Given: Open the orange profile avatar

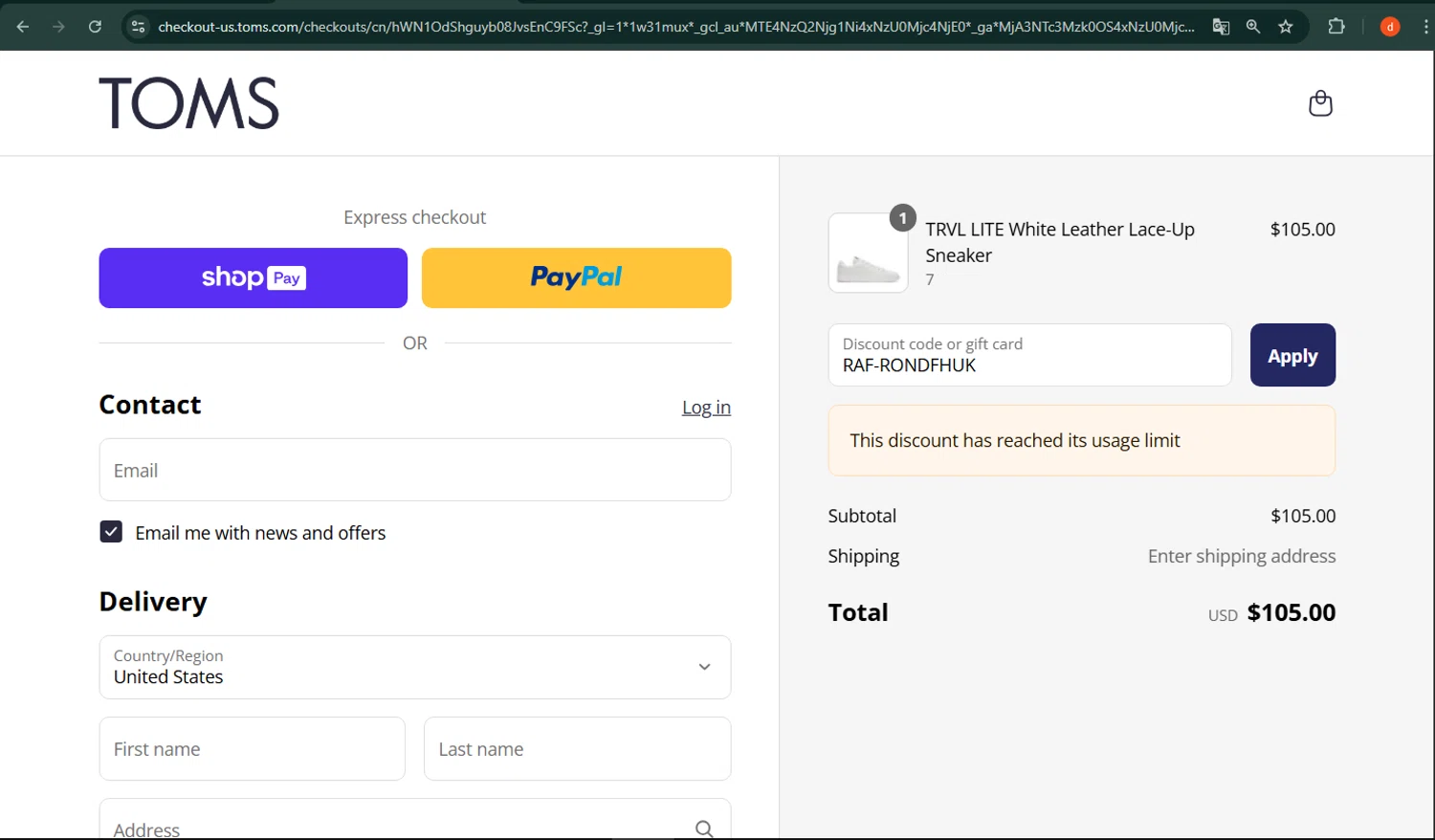Looking at the screenshot, I should (1390, 27).
